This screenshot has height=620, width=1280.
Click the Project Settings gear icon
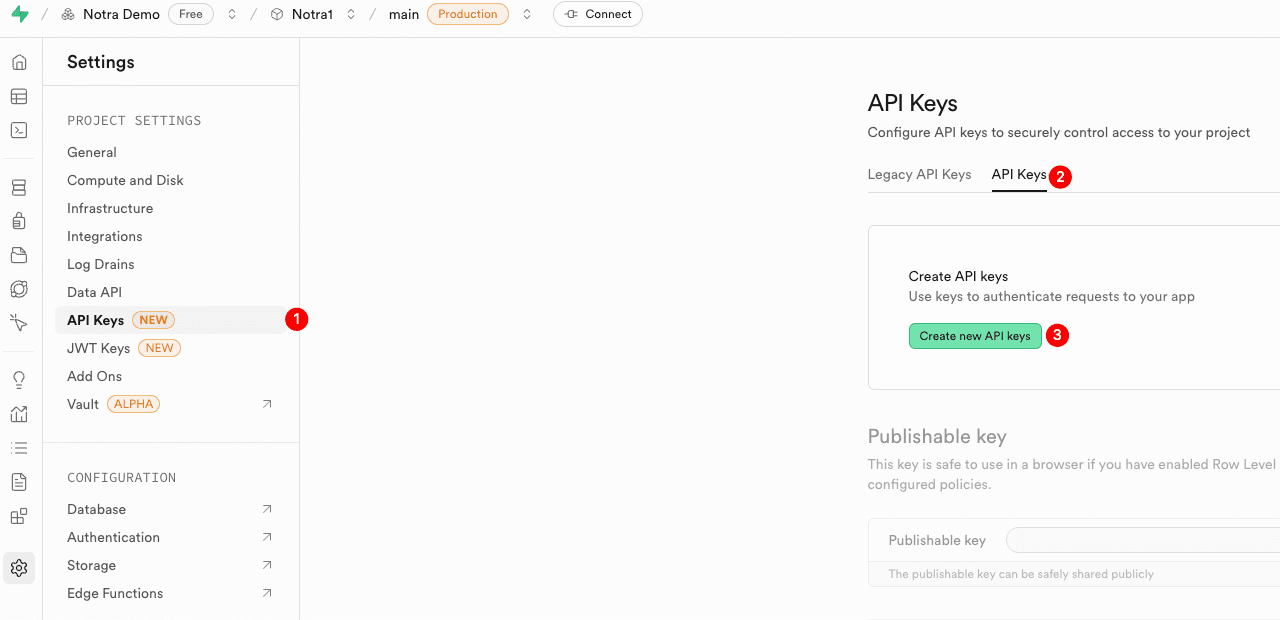point(19,568)
